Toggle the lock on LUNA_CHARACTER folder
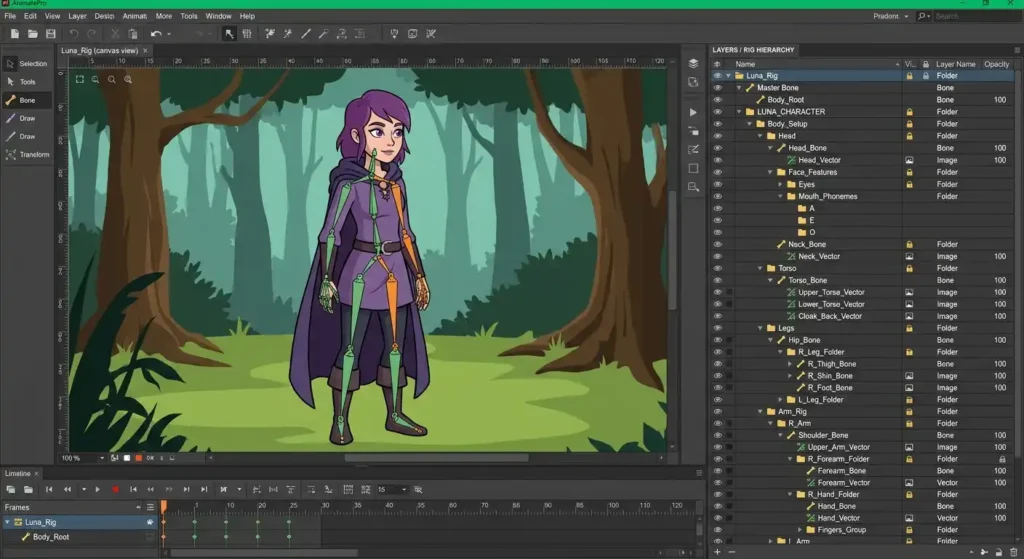1024x559 pixels. point(909,112)
